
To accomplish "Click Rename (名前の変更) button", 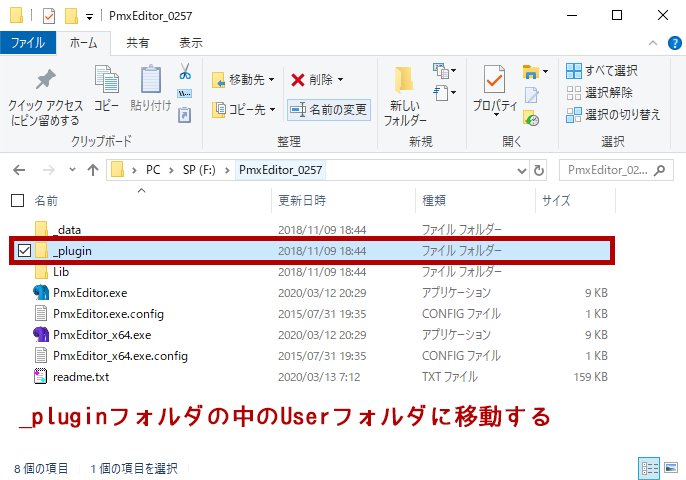I will (x=329, y=109).
